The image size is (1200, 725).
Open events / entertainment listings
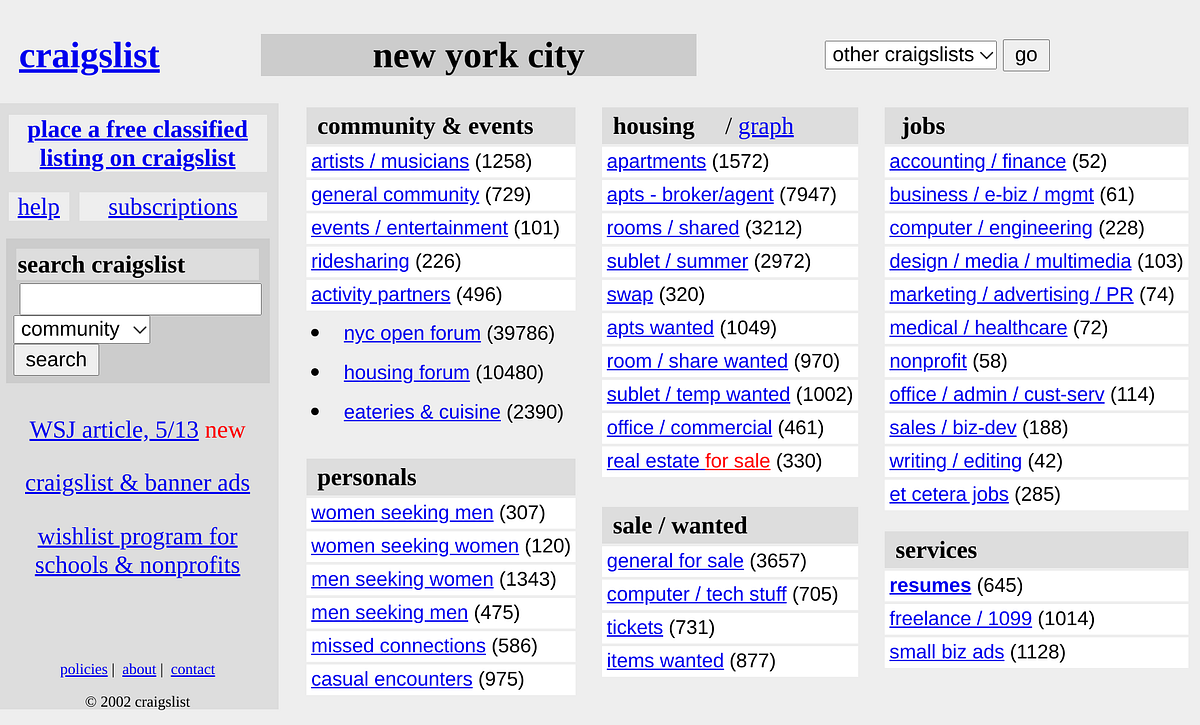(x=409, y=227)
